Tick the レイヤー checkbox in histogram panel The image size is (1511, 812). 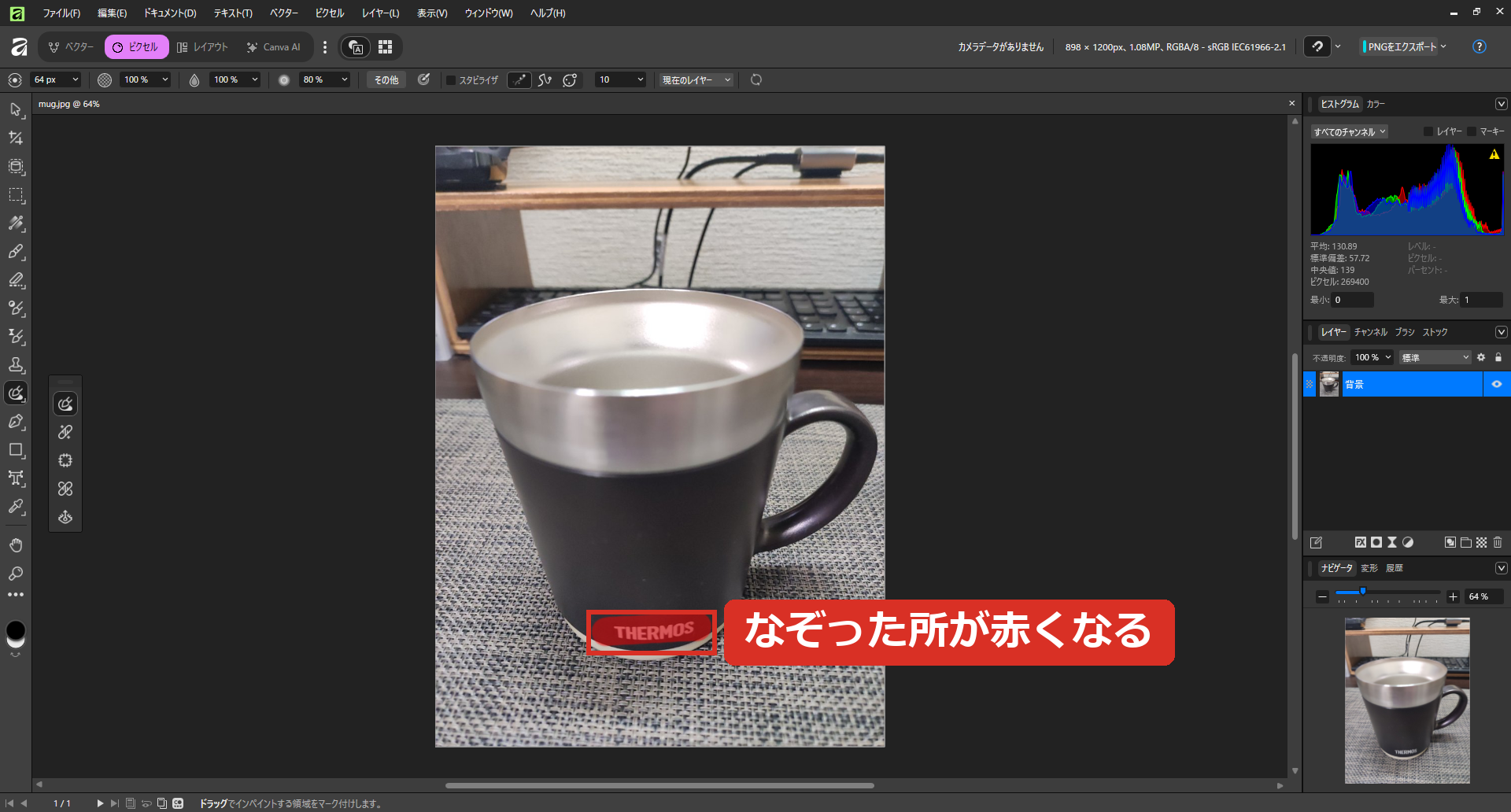[x=1428, y=131]
